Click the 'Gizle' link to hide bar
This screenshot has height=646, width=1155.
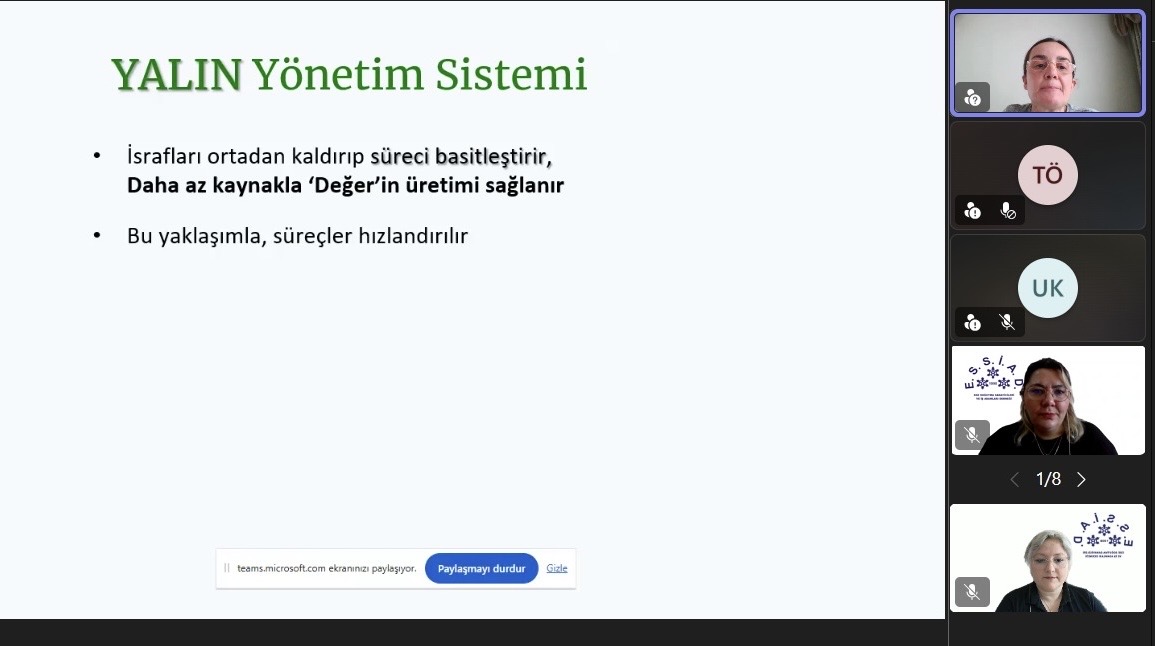point(557,568)
